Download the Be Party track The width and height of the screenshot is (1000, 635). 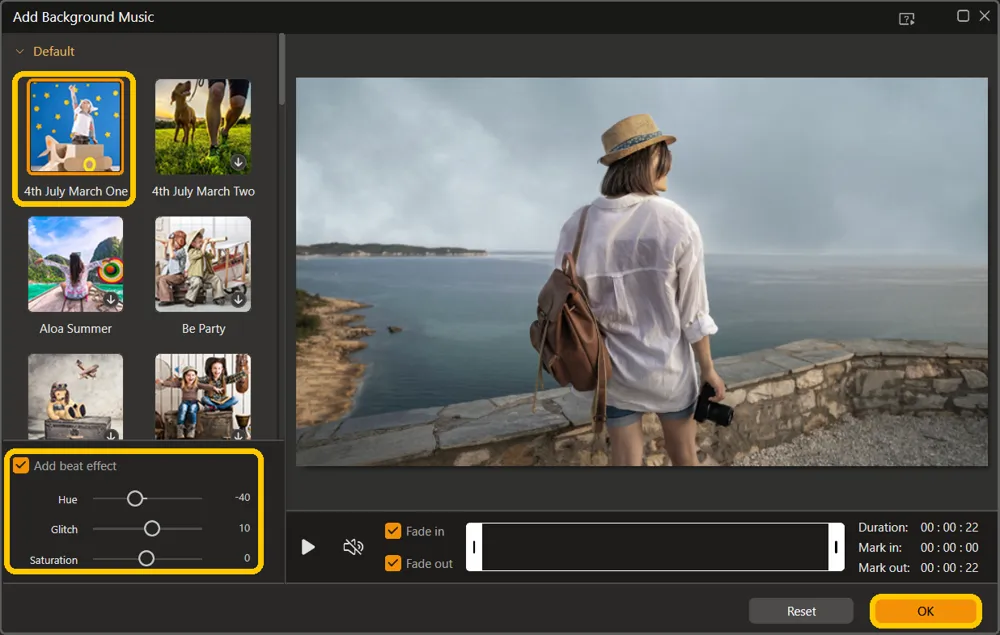click(239, 299)
